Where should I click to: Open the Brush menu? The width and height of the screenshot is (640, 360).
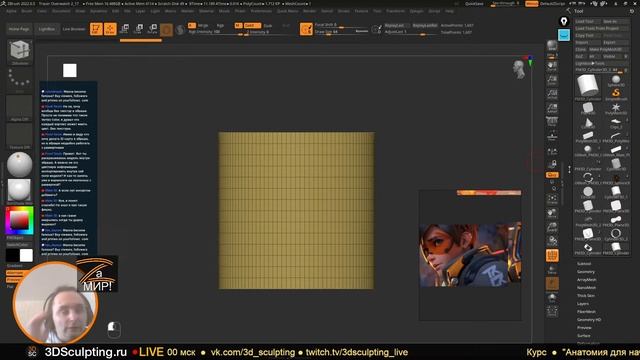point(27,11)
